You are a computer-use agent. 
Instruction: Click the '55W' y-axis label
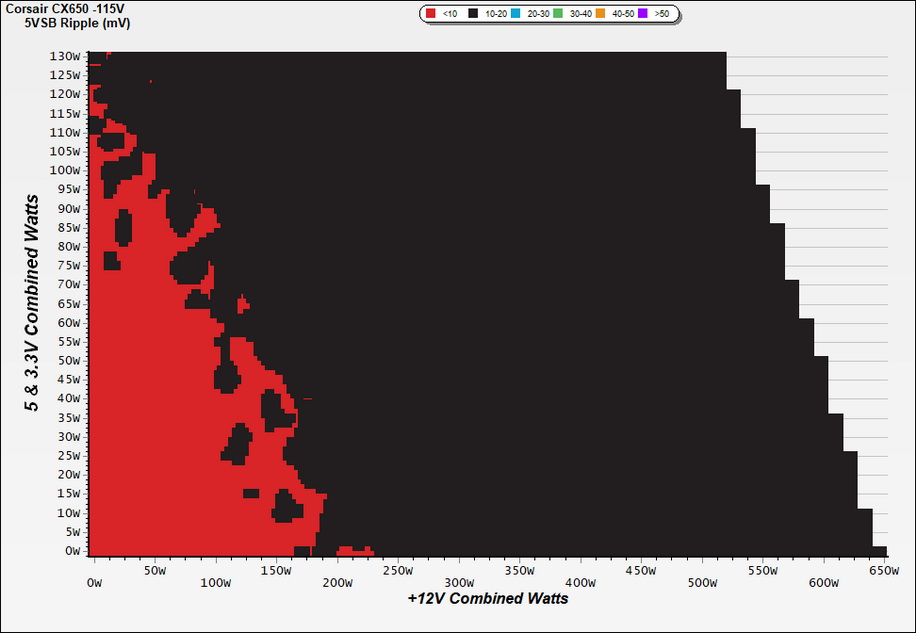[68, 342]
